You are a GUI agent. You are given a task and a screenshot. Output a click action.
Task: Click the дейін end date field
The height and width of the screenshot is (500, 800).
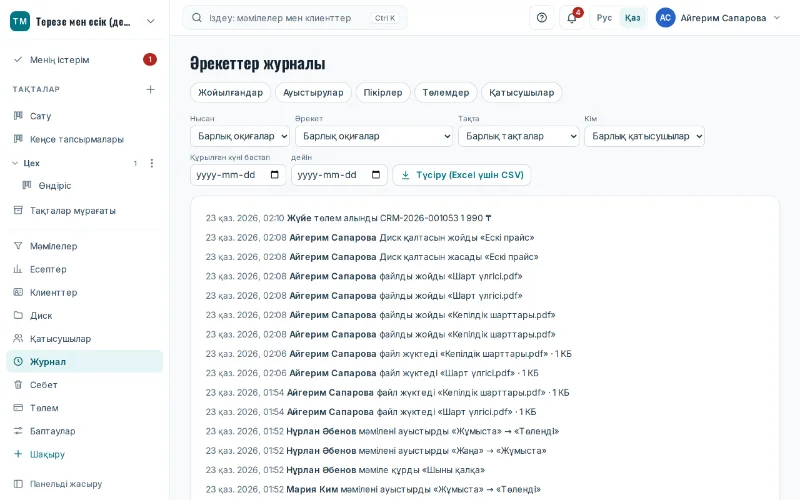click(339, 175)
